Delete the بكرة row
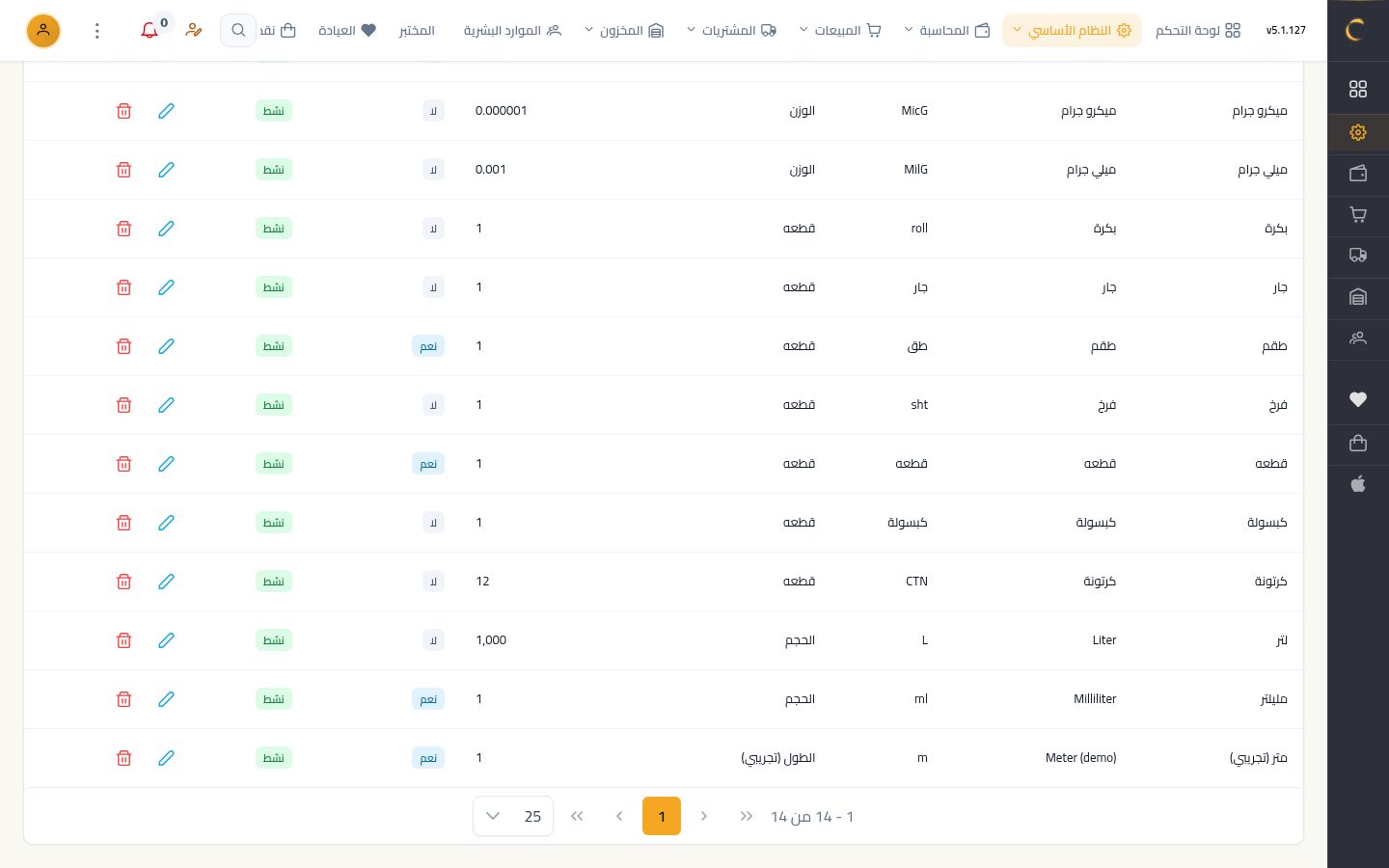 (x=123, y=229)
